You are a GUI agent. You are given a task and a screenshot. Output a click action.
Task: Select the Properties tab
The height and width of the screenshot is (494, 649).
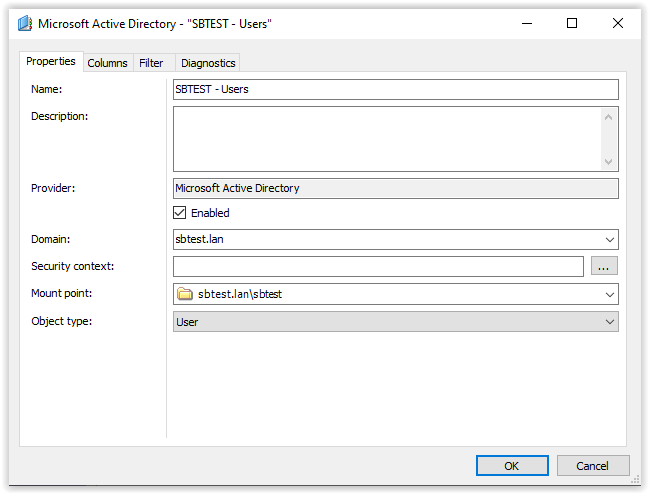(51, 61)
